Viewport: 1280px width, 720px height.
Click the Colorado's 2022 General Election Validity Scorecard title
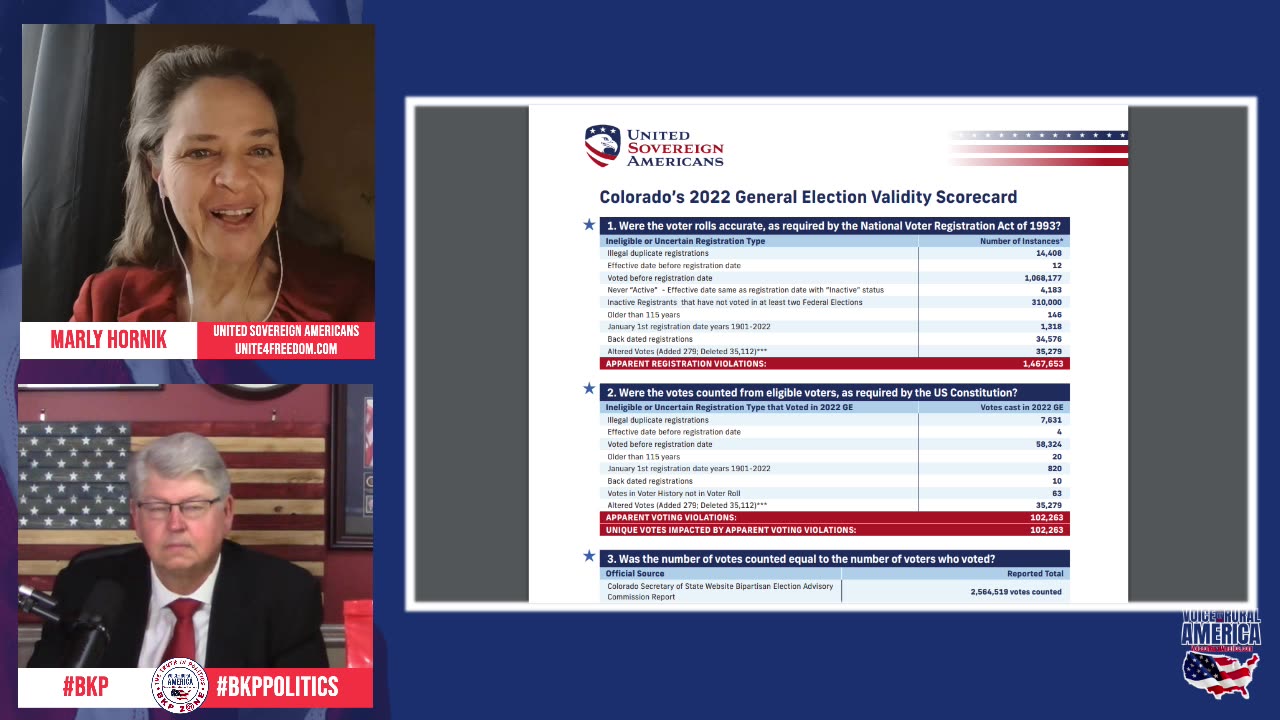click(x=808, y=197)
